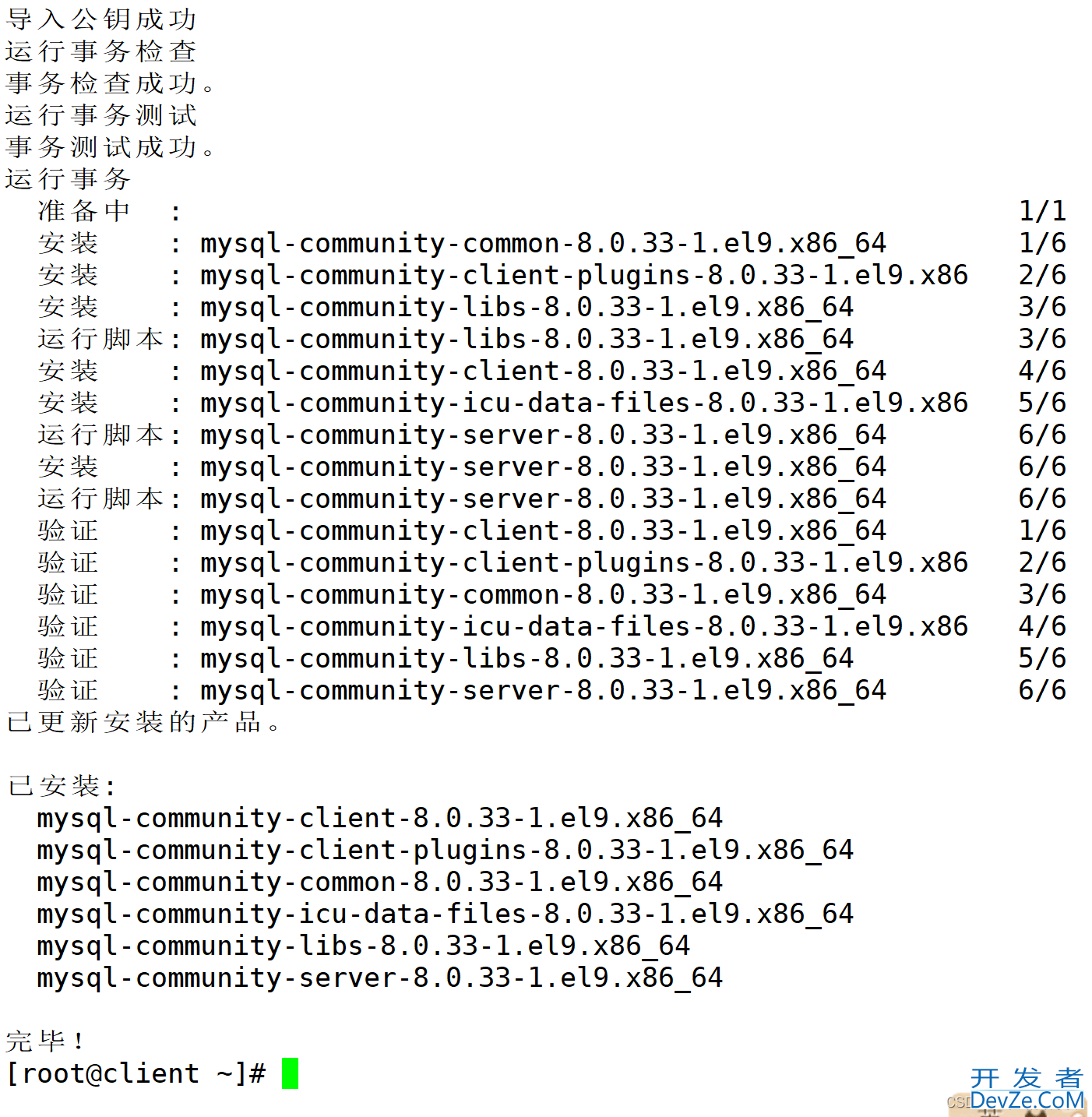Click mysql-community-server name in the 安装 row
This screenshot has height=1117, width=1092.
click(543, 467)
